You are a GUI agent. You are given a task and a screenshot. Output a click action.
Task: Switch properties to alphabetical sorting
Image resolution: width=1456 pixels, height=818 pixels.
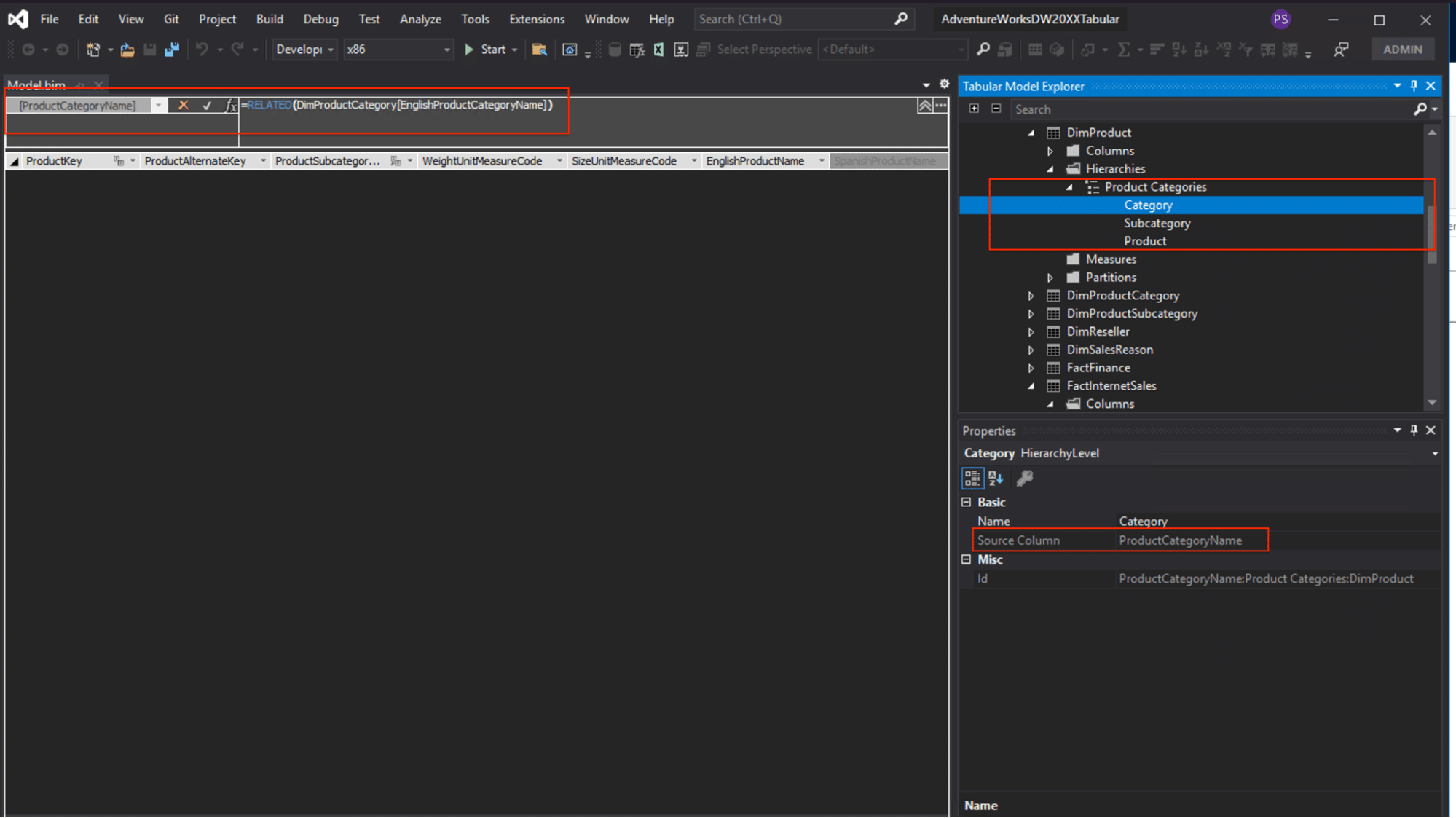(996, 479)
